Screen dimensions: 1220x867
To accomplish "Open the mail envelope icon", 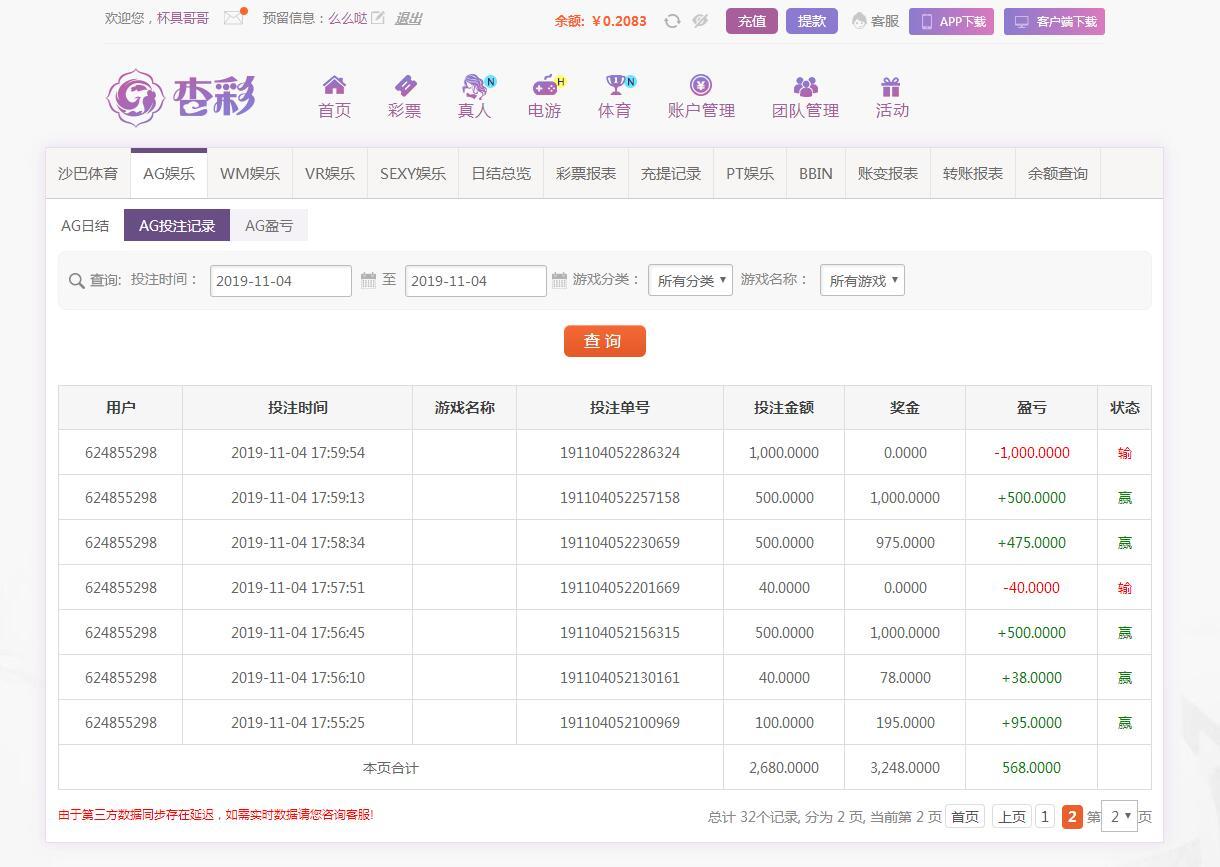I will coord(234,18).
